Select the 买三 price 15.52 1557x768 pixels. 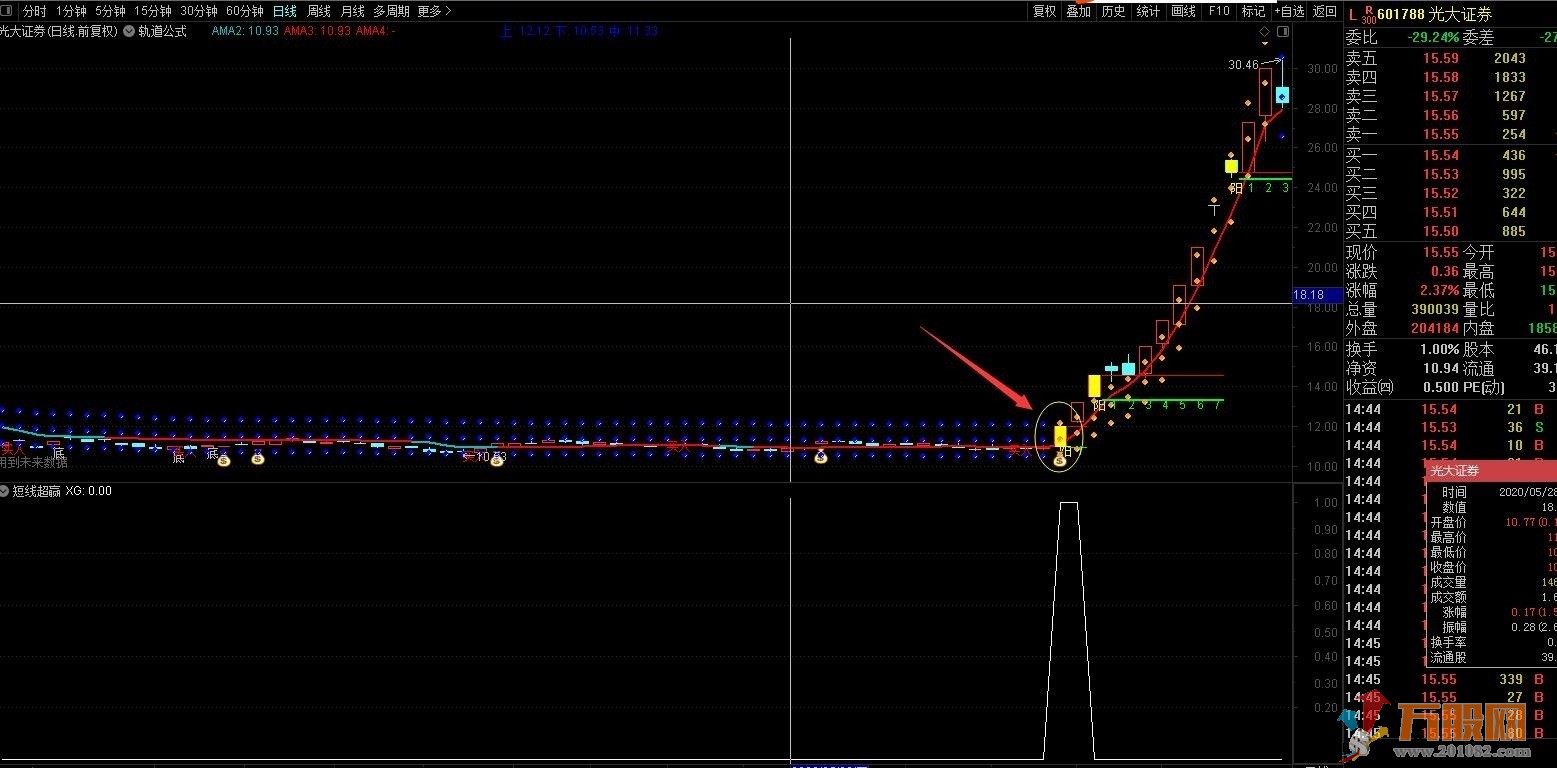(1441, 194)
